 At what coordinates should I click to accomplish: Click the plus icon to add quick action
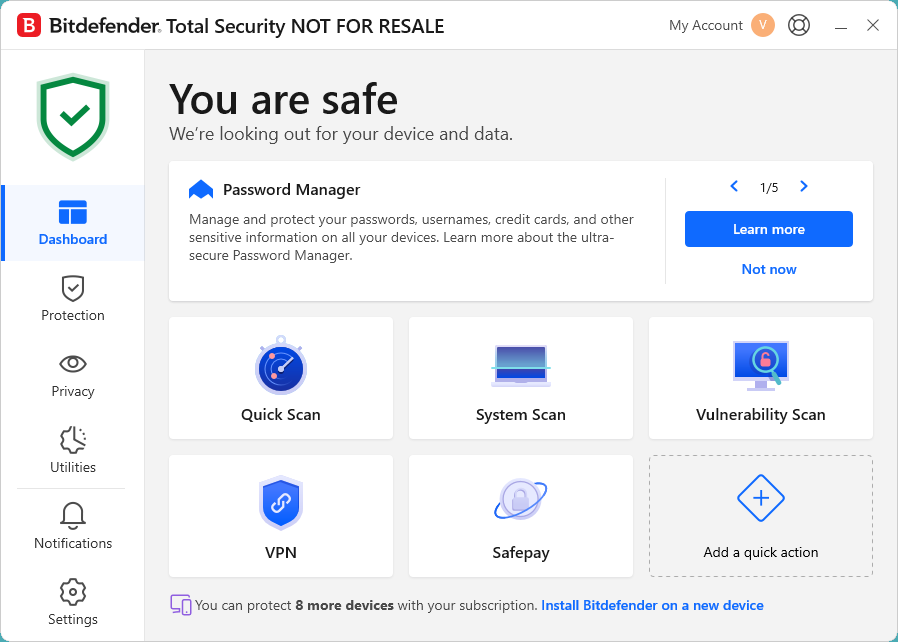tap(760, 498)
